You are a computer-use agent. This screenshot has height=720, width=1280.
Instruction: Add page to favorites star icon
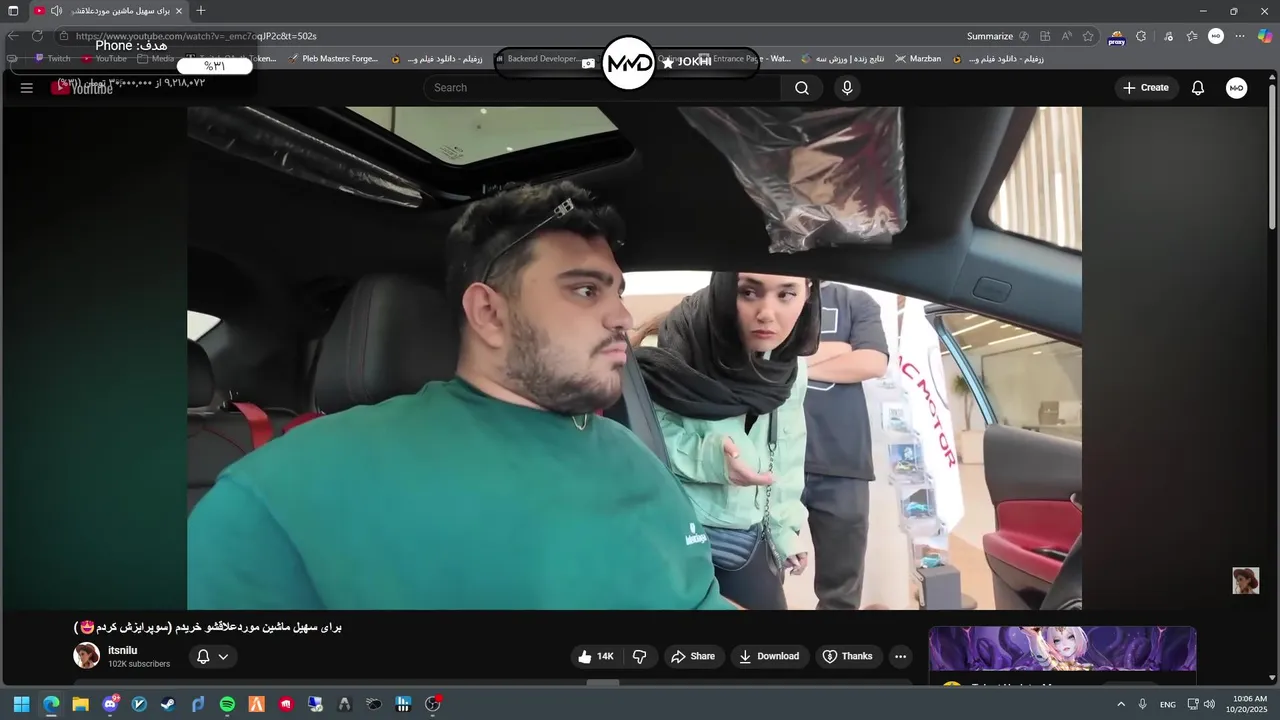1088,36
